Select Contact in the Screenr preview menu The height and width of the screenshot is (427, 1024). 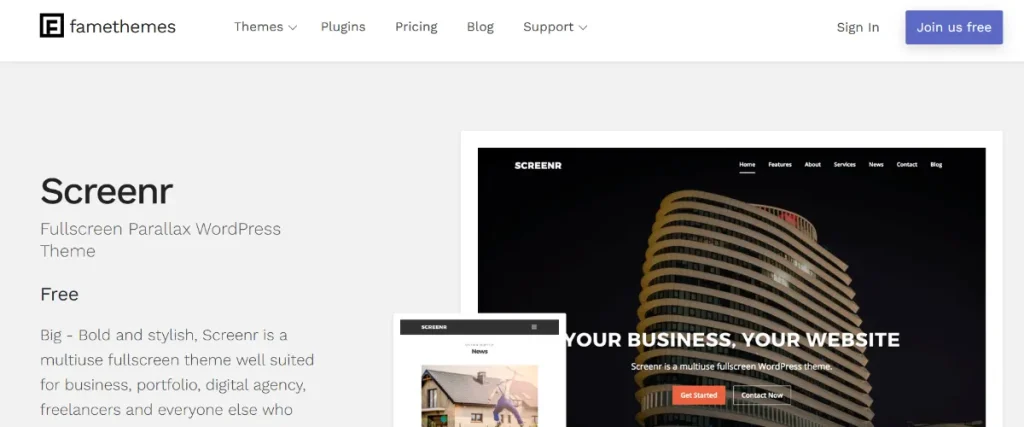(906, 165)
